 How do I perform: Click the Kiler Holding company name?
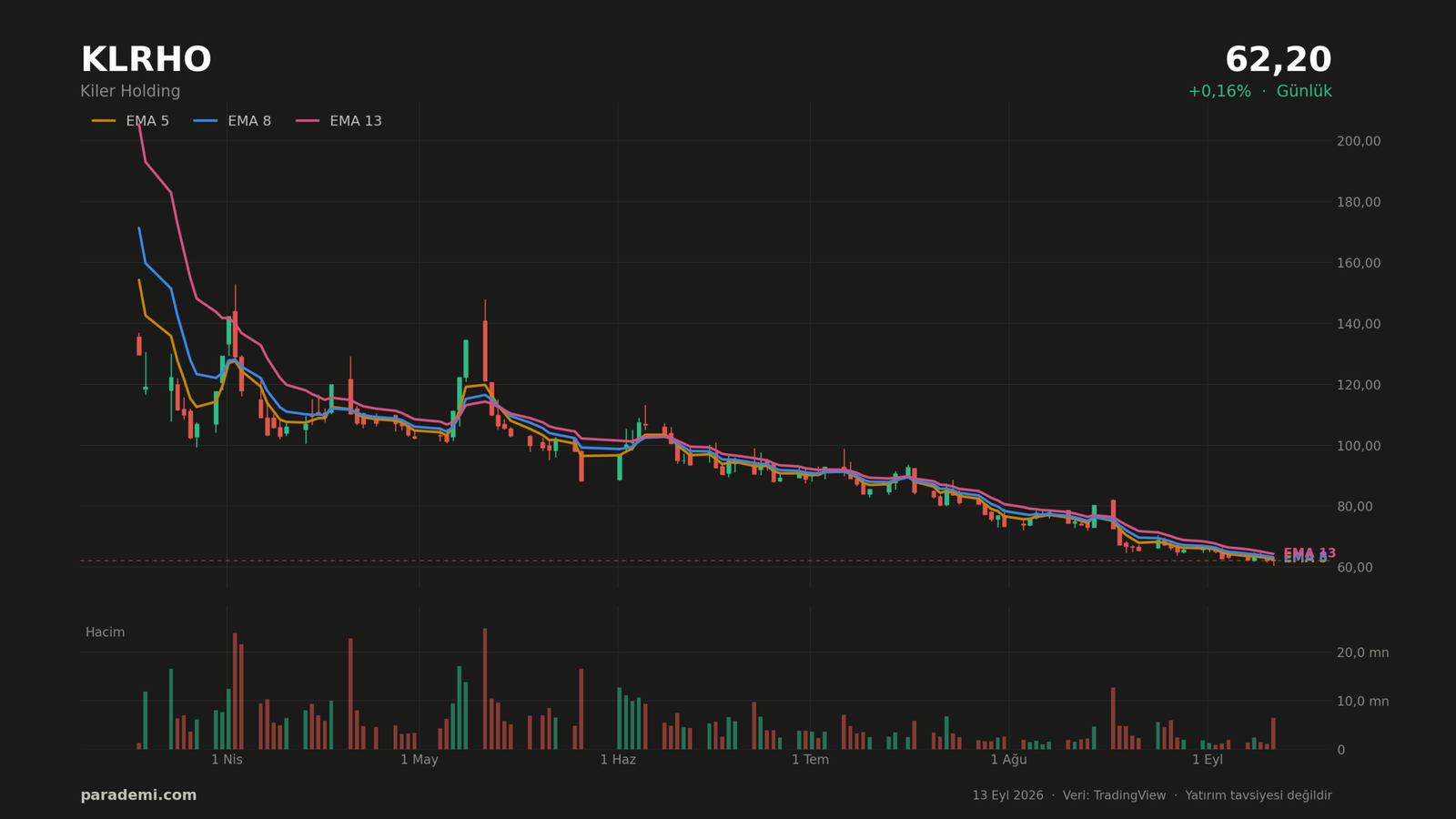pos(130,91)
